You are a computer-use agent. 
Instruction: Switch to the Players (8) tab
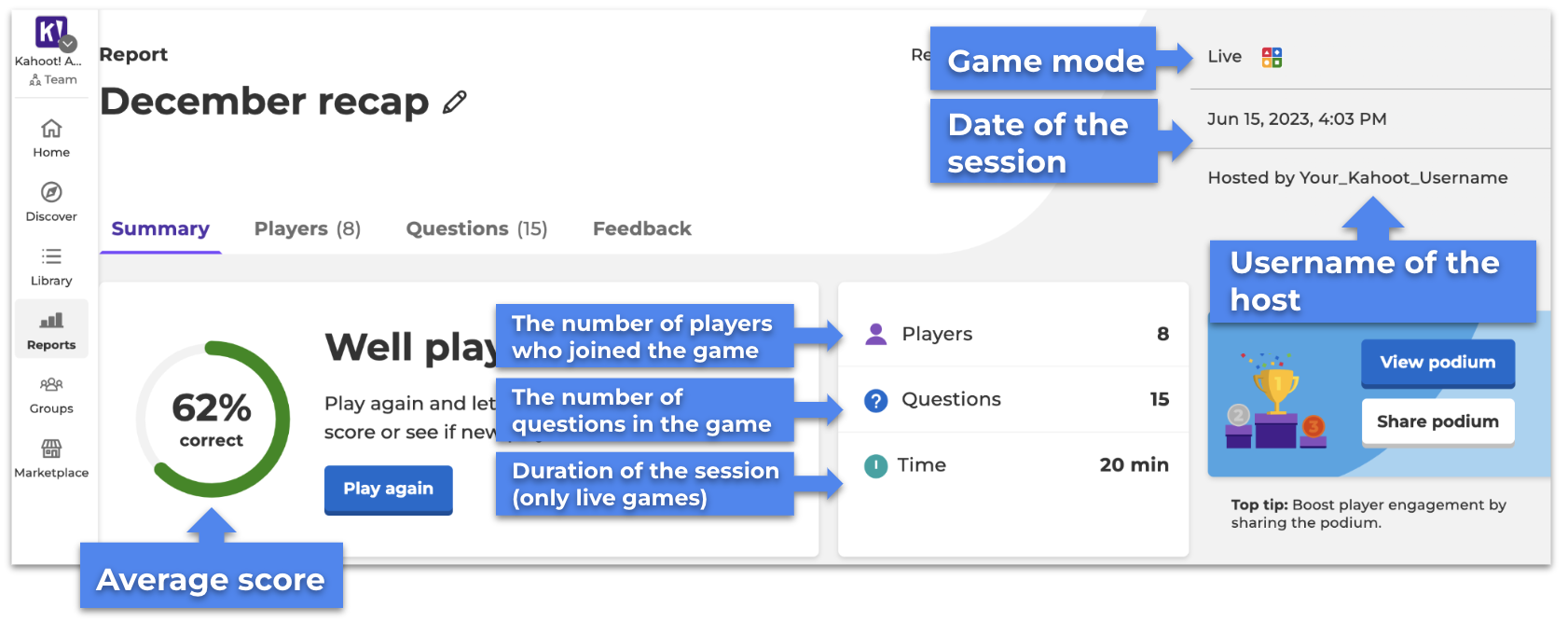(307, 228)
